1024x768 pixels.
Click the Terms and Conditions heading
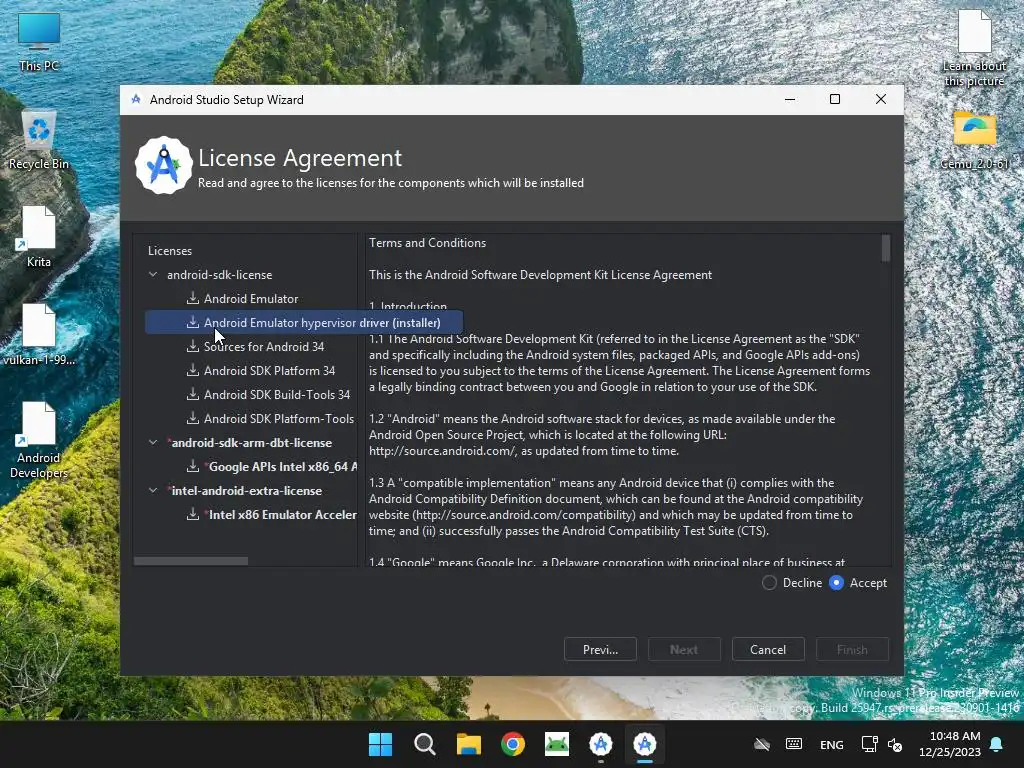click(x=427, y=243)
